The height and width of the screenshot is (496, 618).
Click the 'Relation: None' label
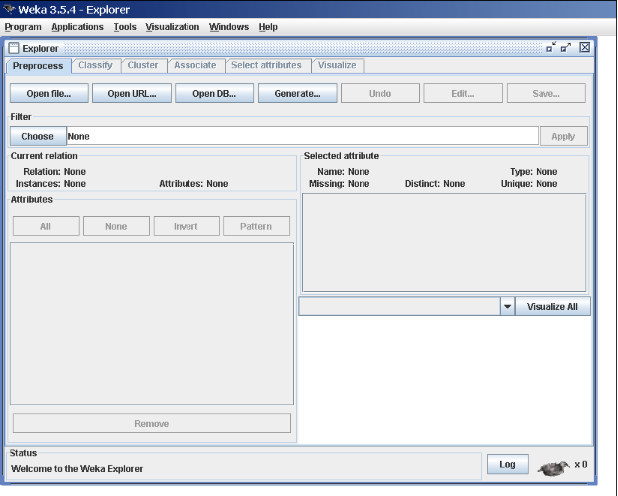[x=54, y=172]
